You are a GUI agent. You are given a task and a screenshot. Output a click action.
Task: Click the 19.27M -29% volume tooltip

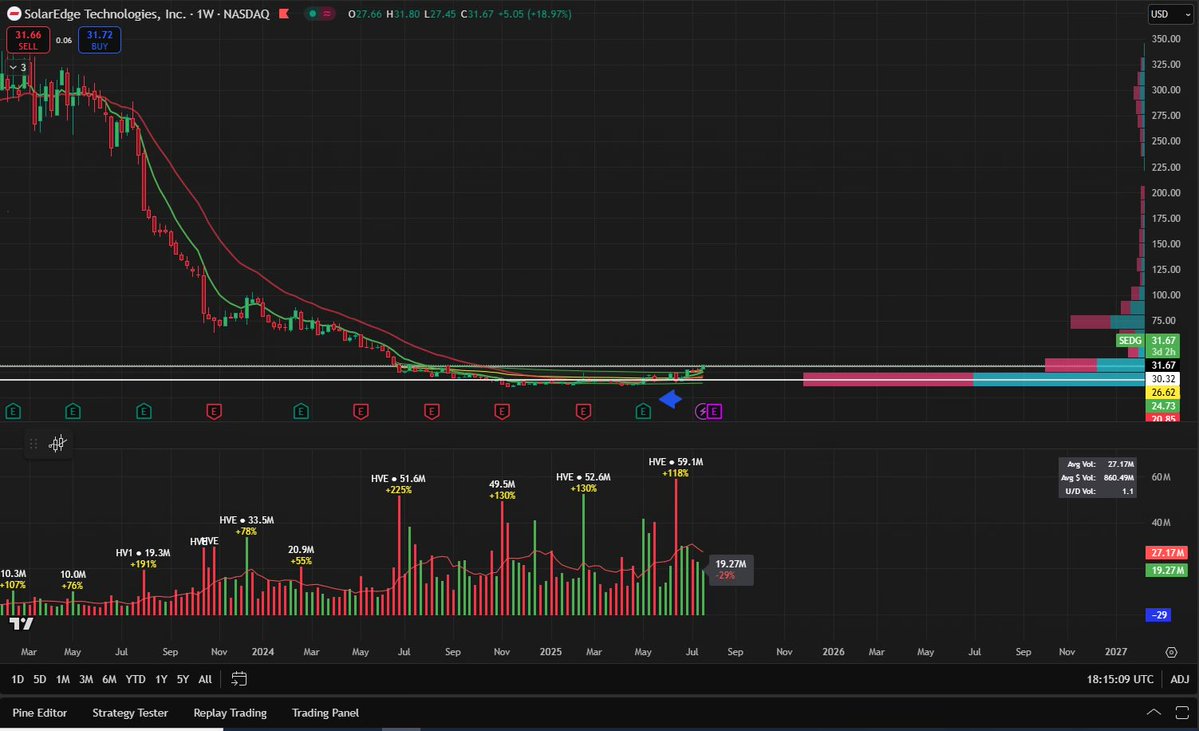(731, 570)
